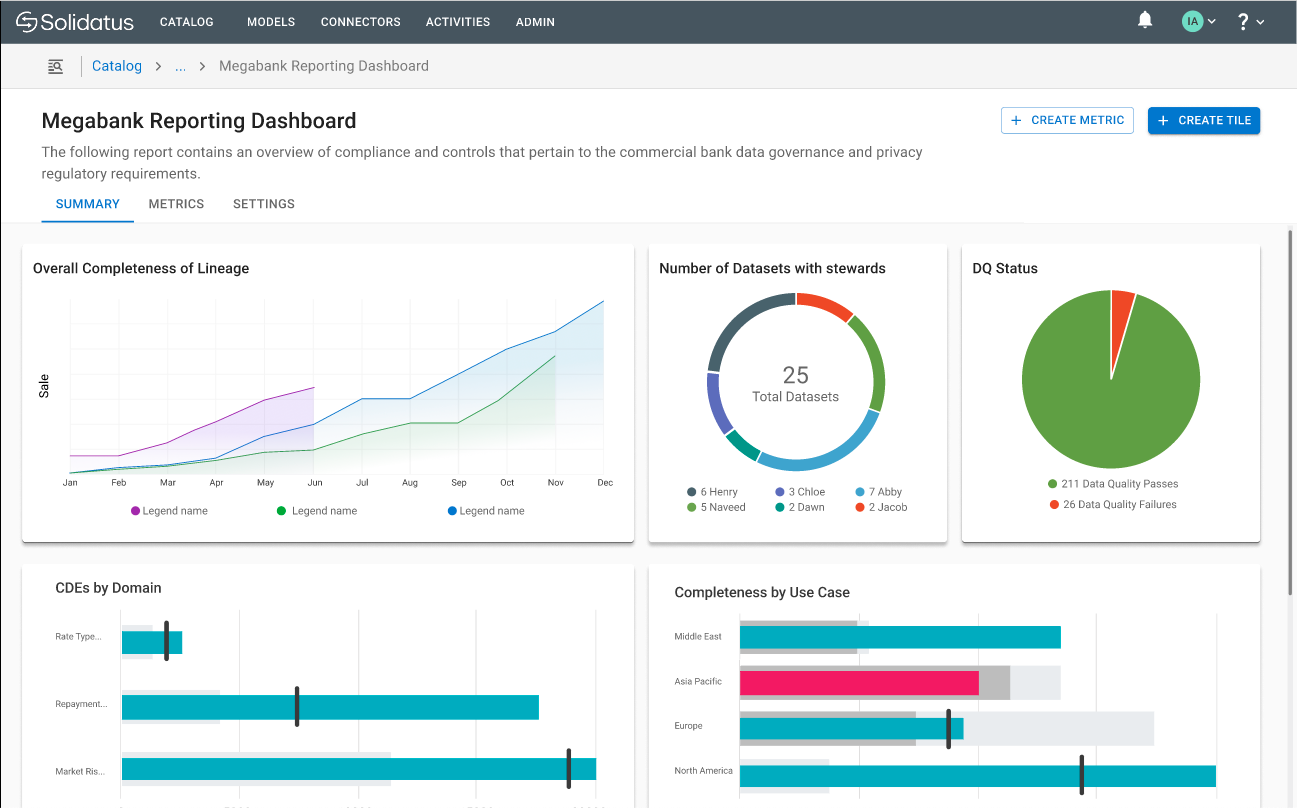The height and width of the screenshot is (808, 1297).
Task: Toggle the 2 Jacob legend entry
Action: pos(881,507)
